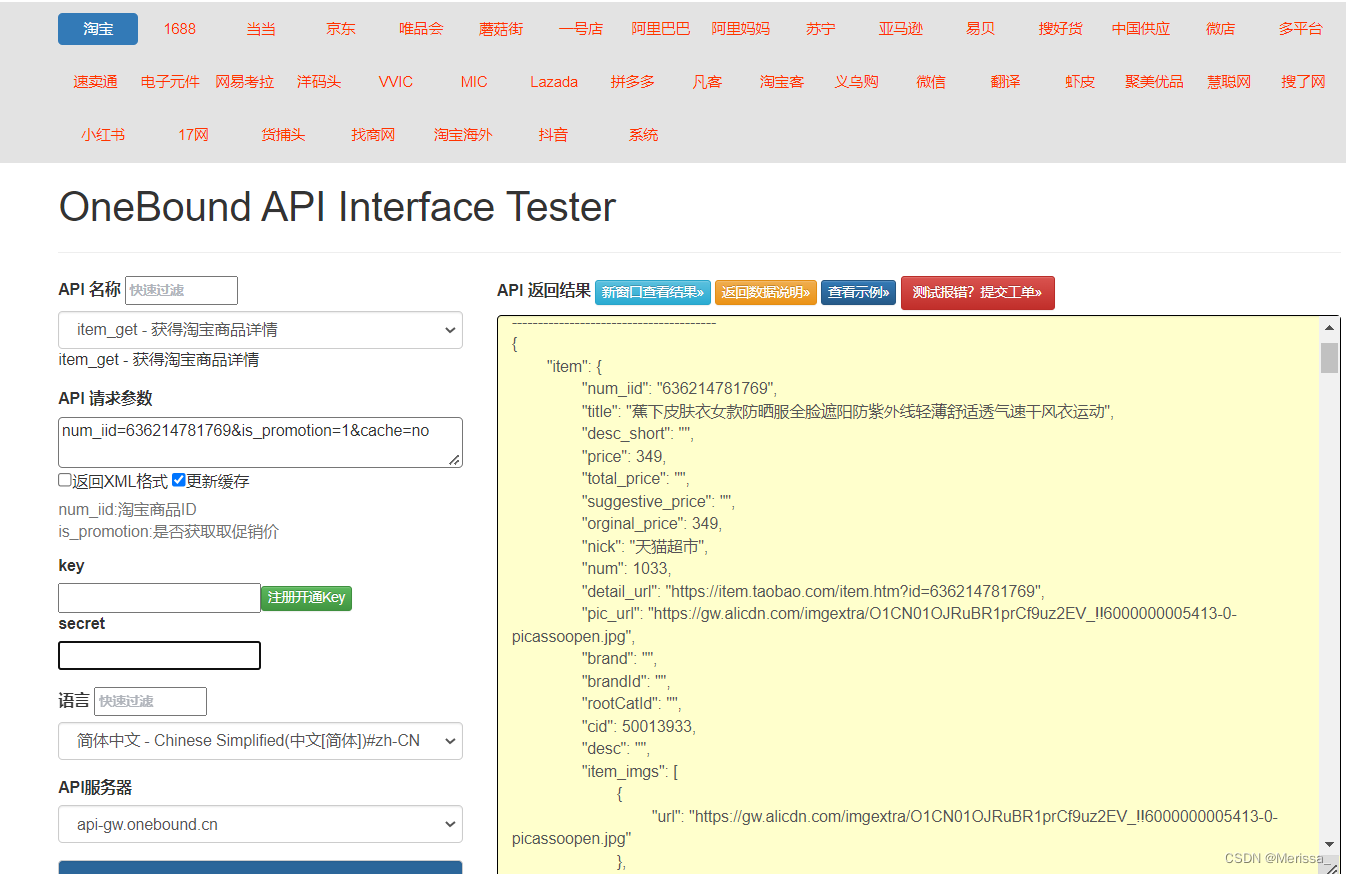The image size is (1346, 874).
Task: Click the 查看示例 button
Action: click(x=858, y=293)
